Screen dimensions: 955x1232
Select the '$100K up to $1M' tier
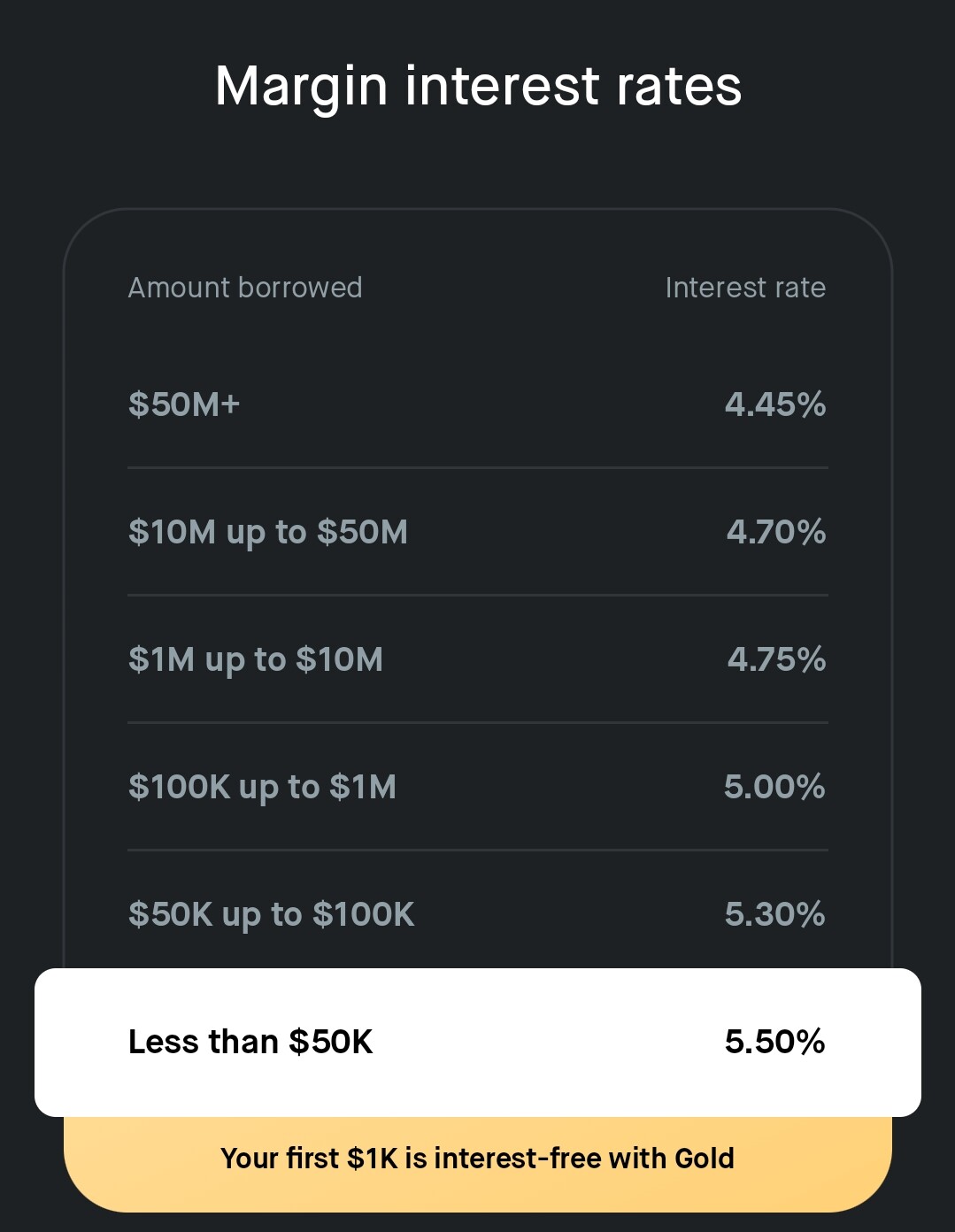pos(262,787)
